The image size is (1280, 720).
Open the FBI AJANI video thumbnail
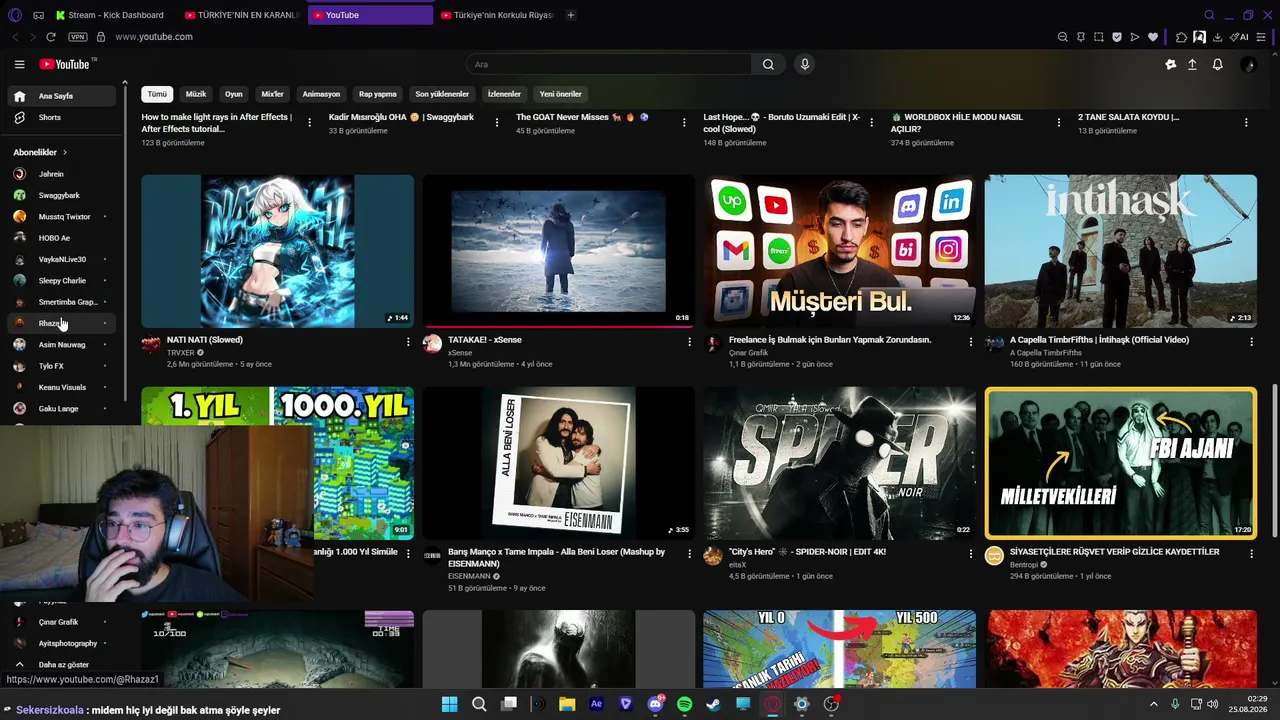[x=1121, y=463]
